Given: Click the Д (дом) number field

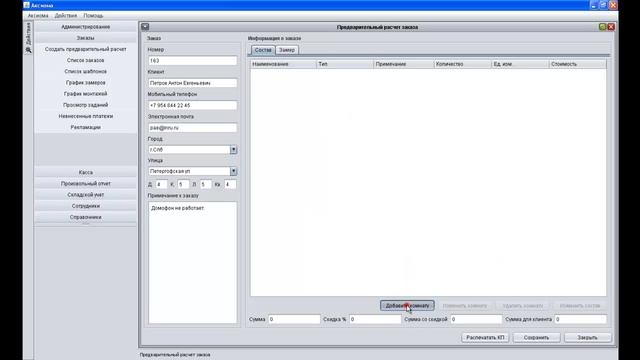Looking at the screenshot, I should (x=161, y=184).
